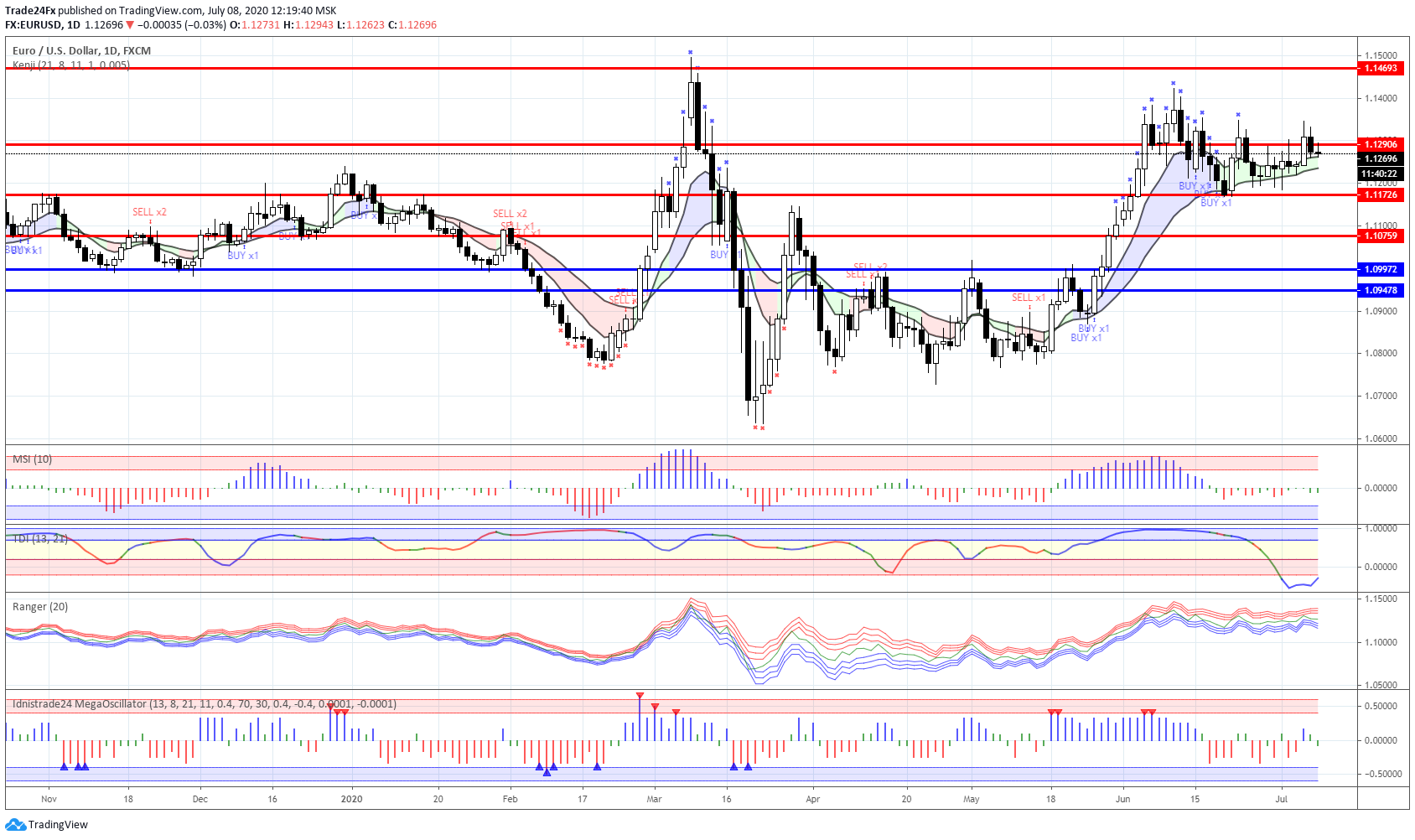
Task: Click the SELL x2 signal near early February
Action: click(x=510, y=214)
